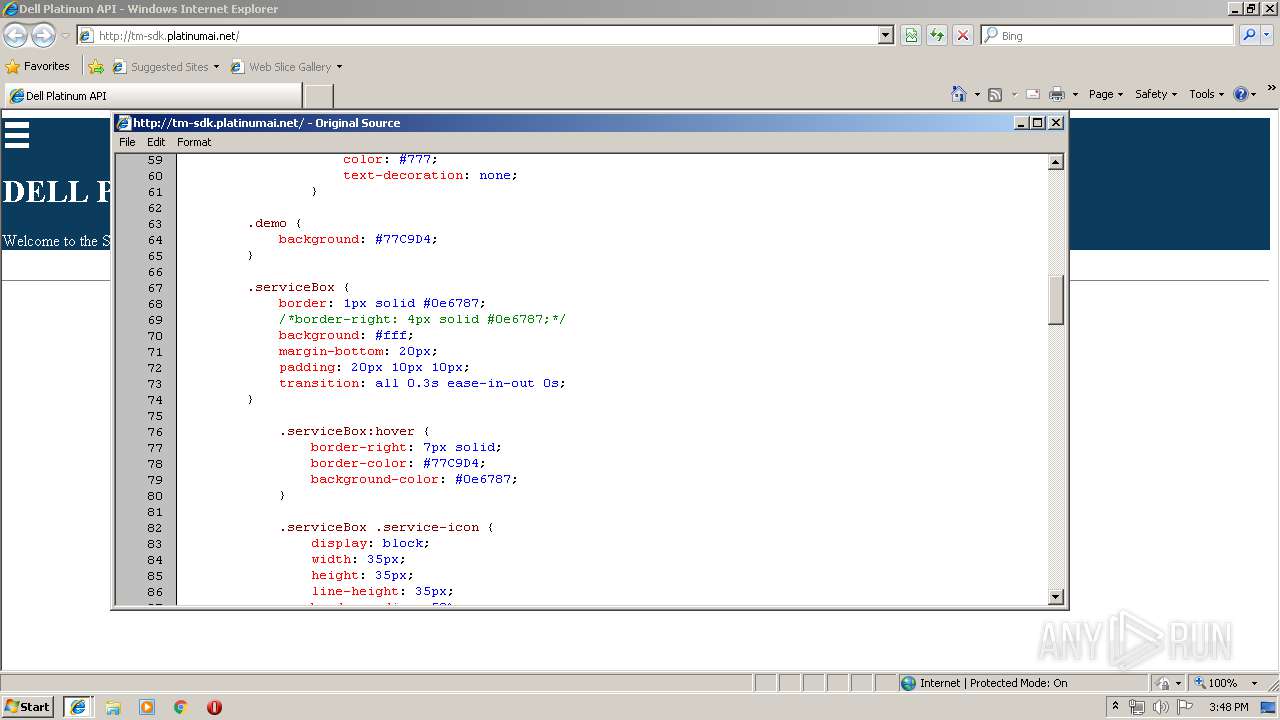Screen dimensions: 1280x720
Task: Open the Safety menu
Action: click(1156, 94)
